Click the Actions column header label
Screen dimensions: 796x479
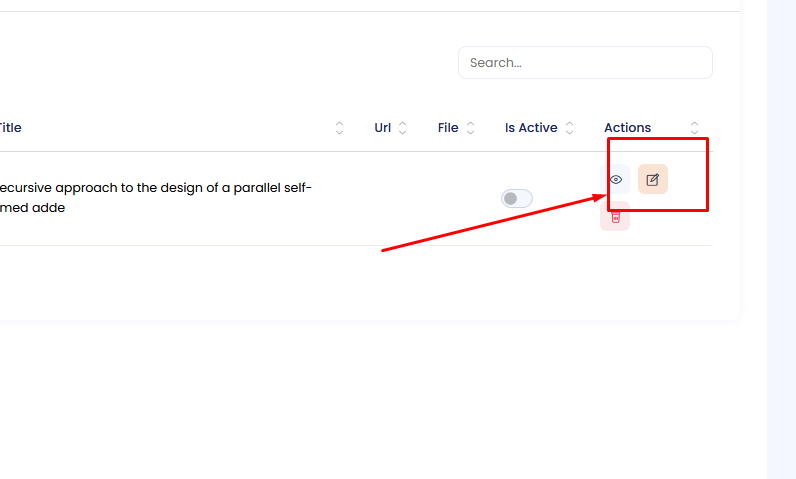click(x=627, y=128)
